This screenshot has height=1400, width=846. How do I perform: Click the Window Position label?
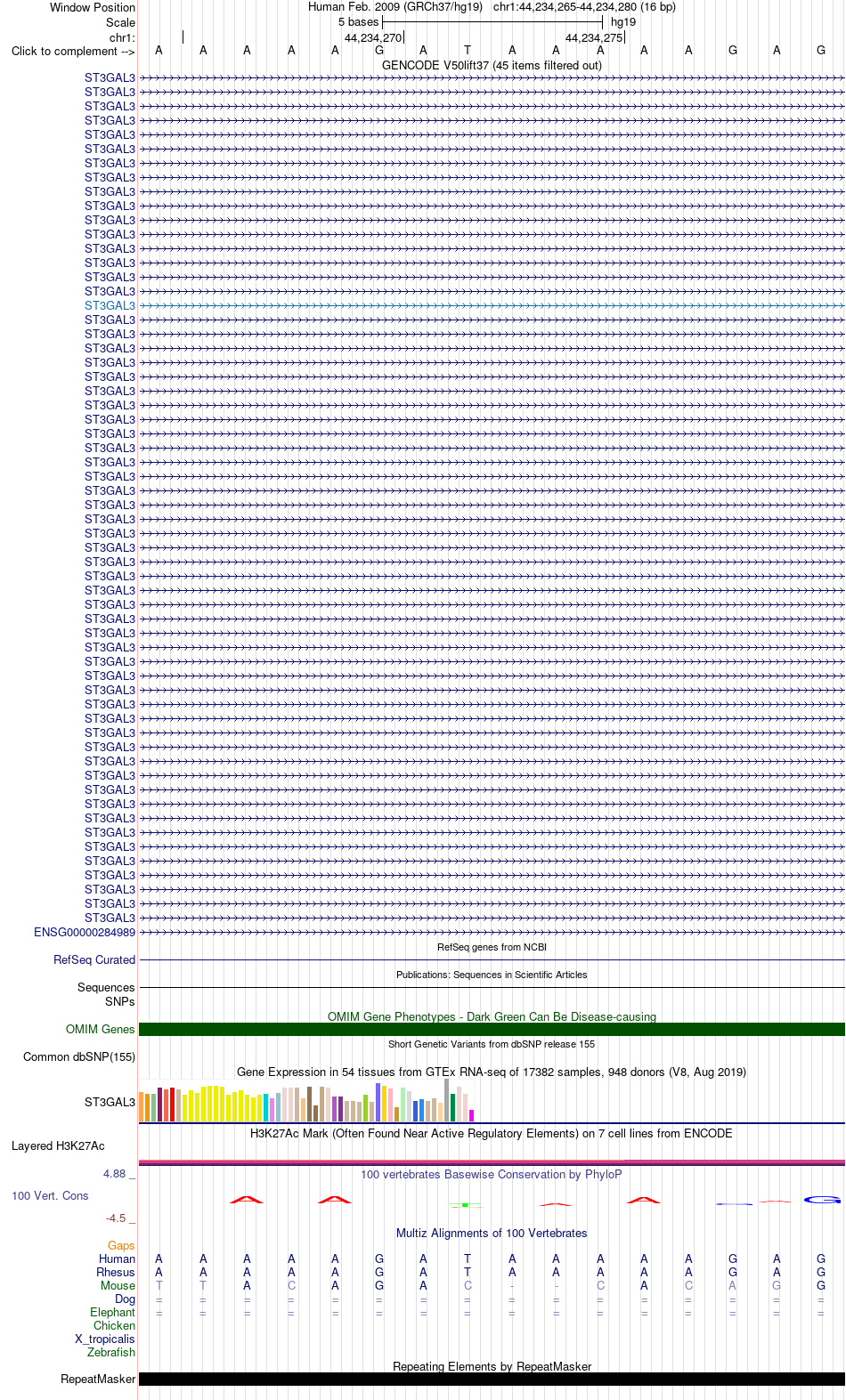click(93, 7)
